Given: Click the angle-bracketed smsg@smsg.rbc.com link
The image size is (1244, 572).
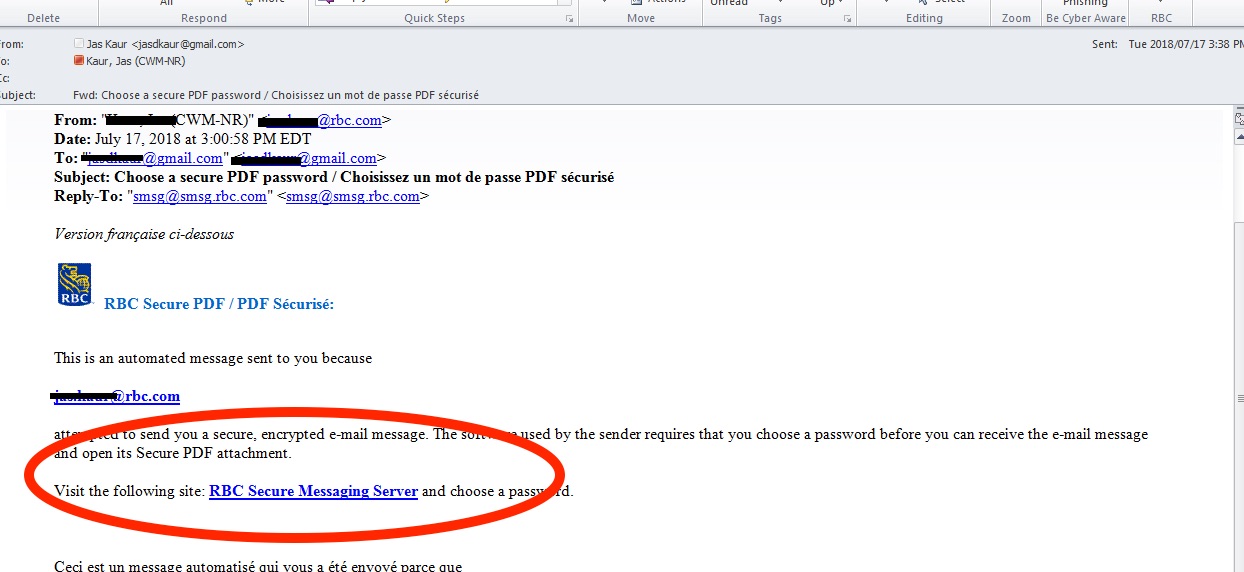Looking at the screenshot, I should click(x=352, y=196).
